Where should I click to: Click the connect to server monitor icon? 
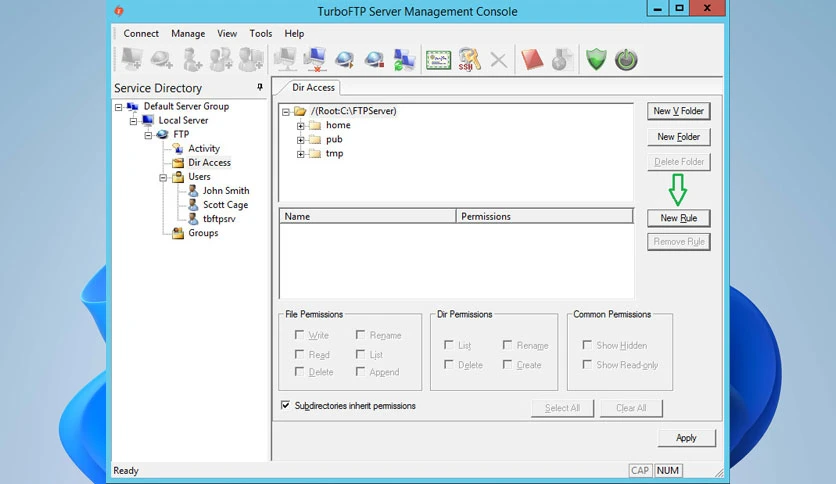coord(285,59)
